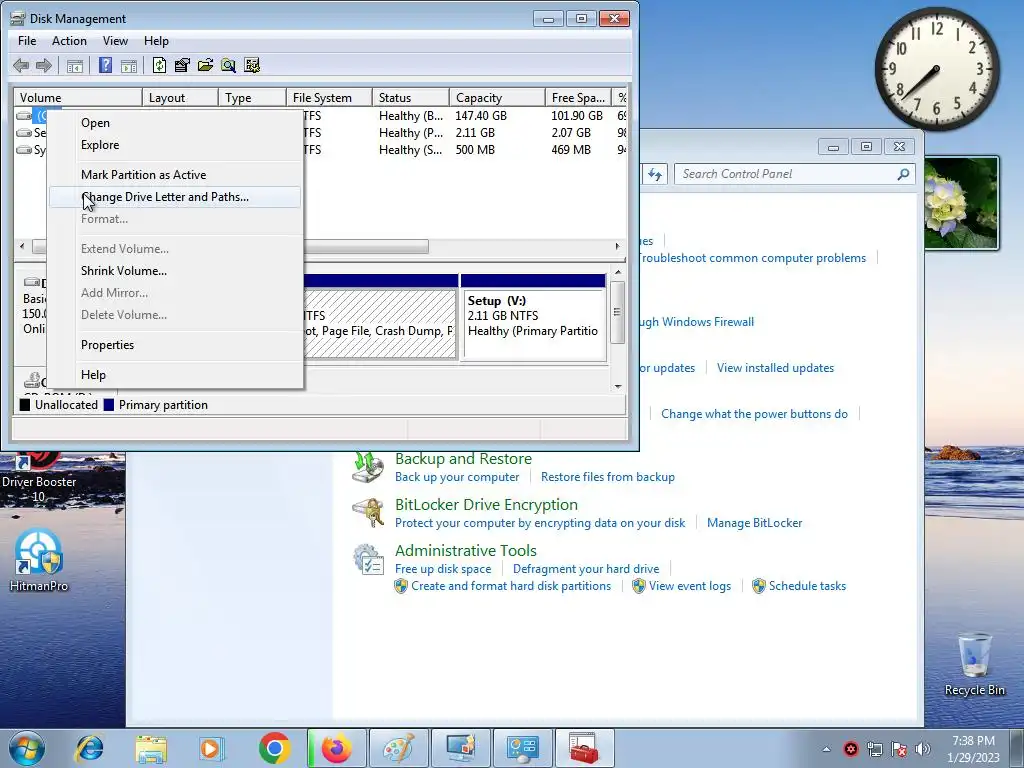Choose Open from the context menu
This screenshot has width=1024, height=768.
click(x=175, y=123)
